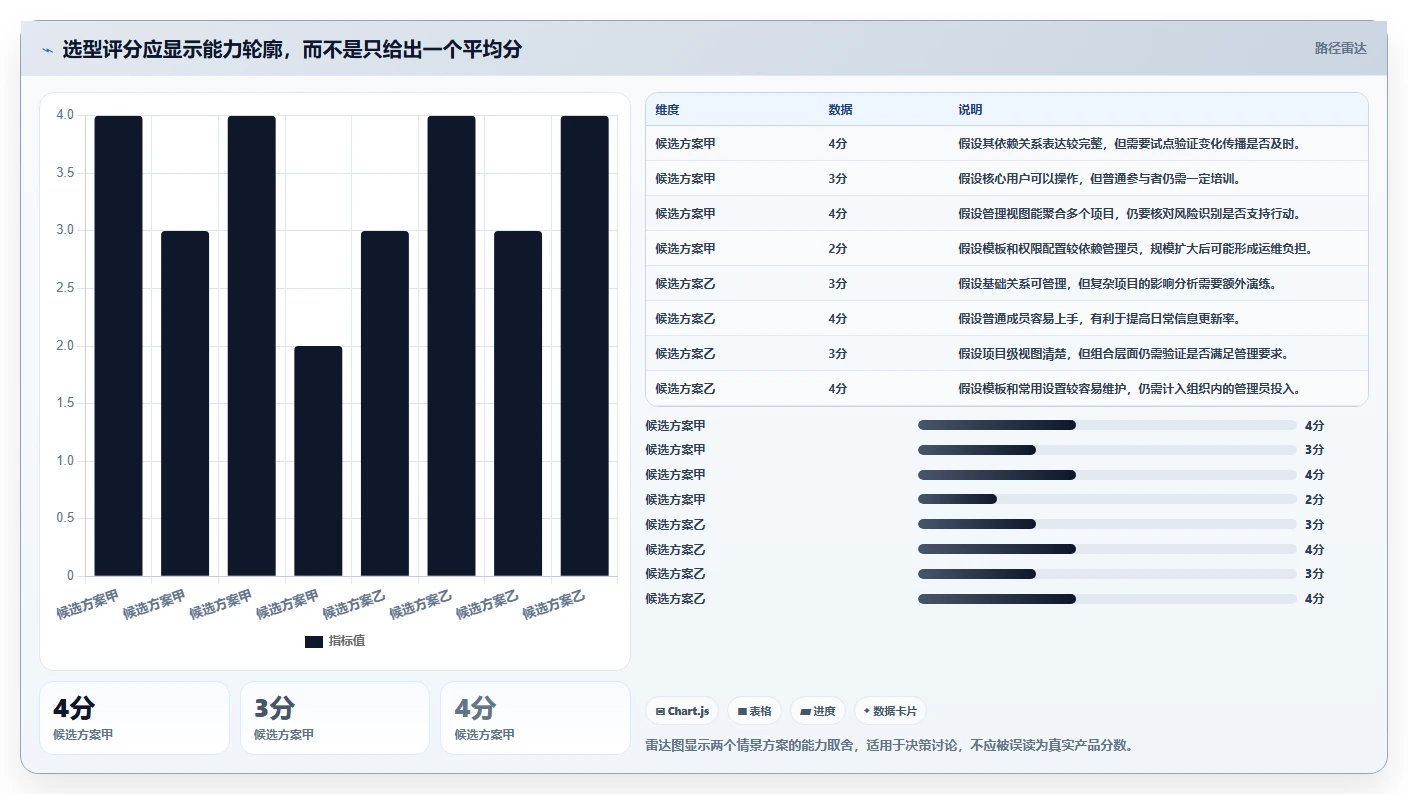Screen dimensions: 1408x794
Task: Select the row about 模板和权限配置较依赖管理员
Action: point(1006,249)
